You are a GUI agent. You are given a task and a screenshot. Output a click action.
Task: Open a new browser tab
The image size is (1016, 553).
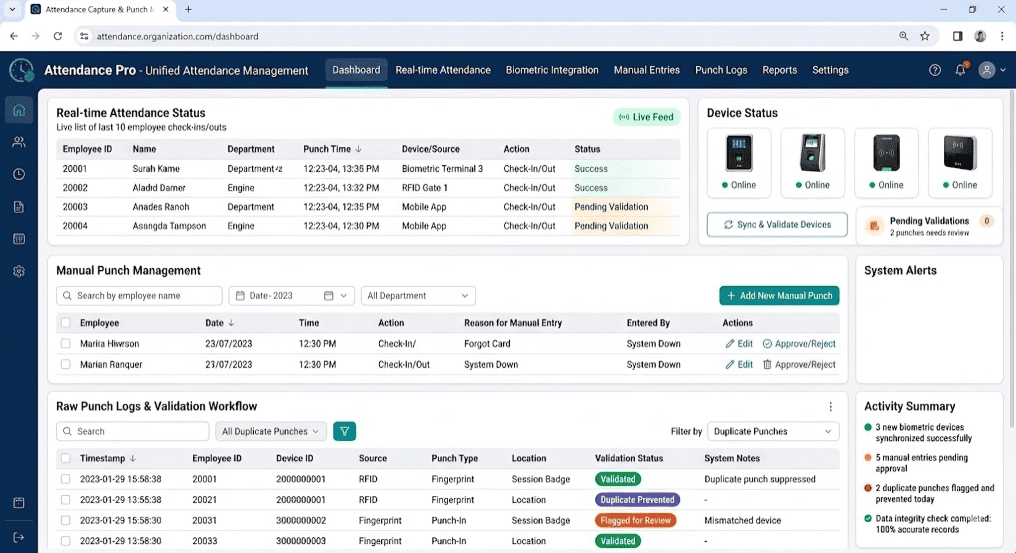pyautogui.click(x=188, y=10)
